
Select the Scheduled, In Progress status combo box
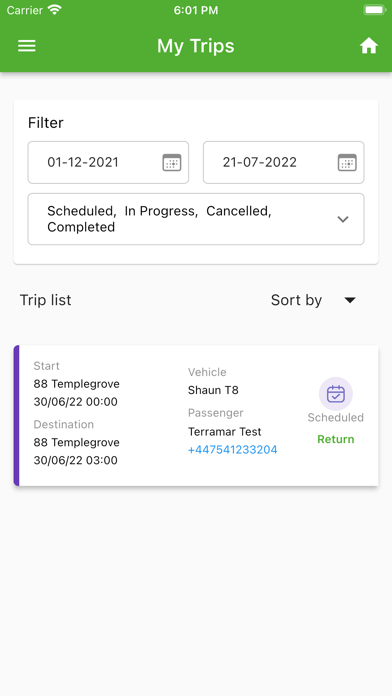coord(196,219)
